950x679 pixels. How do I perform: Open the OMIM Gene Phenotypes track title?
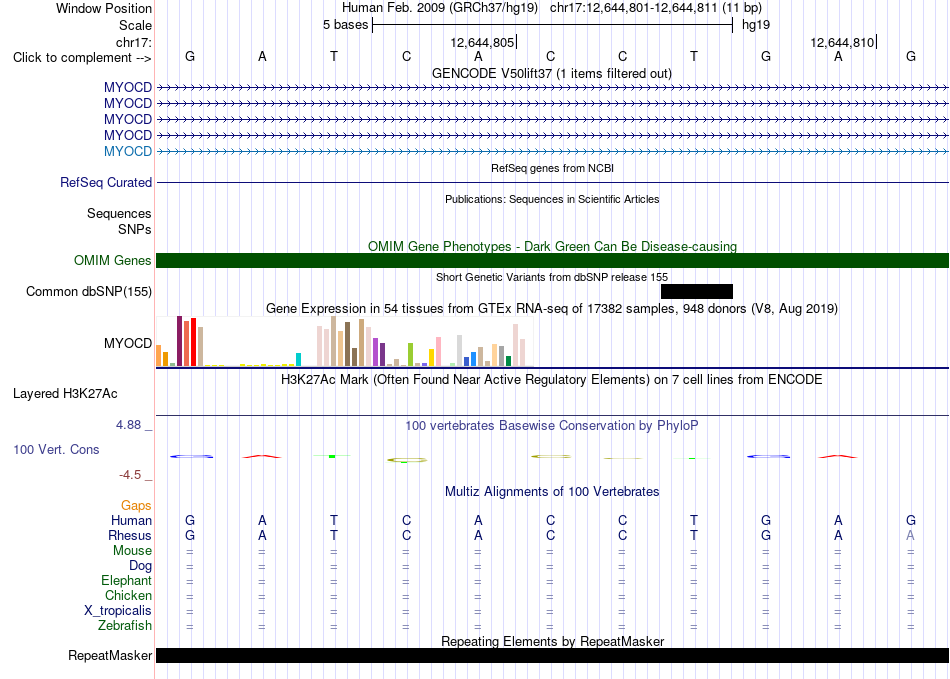(x=553, y=246)
